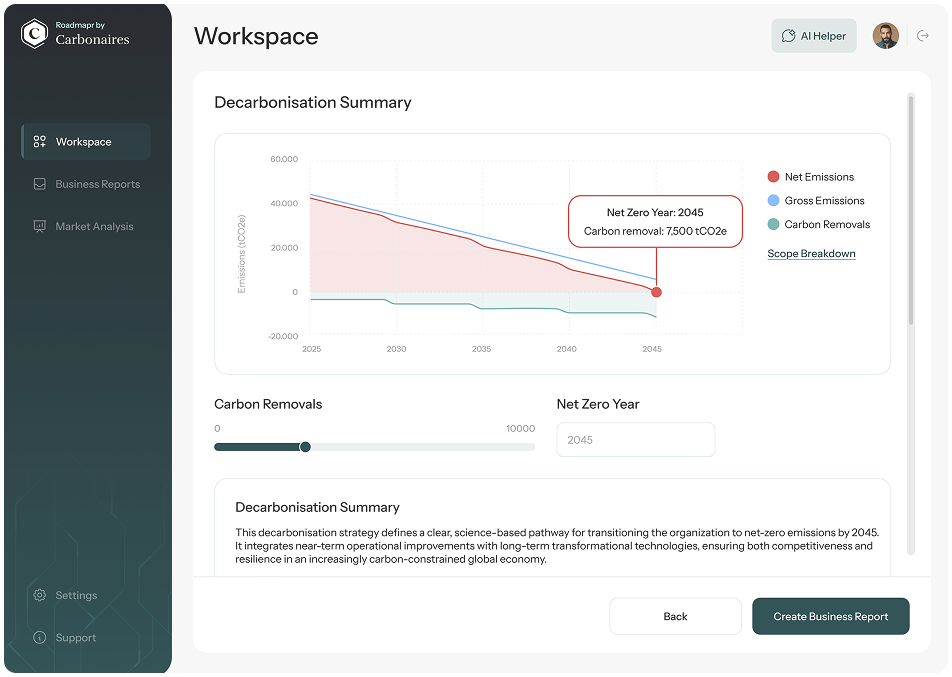Click the Back button

coord(675,616)
